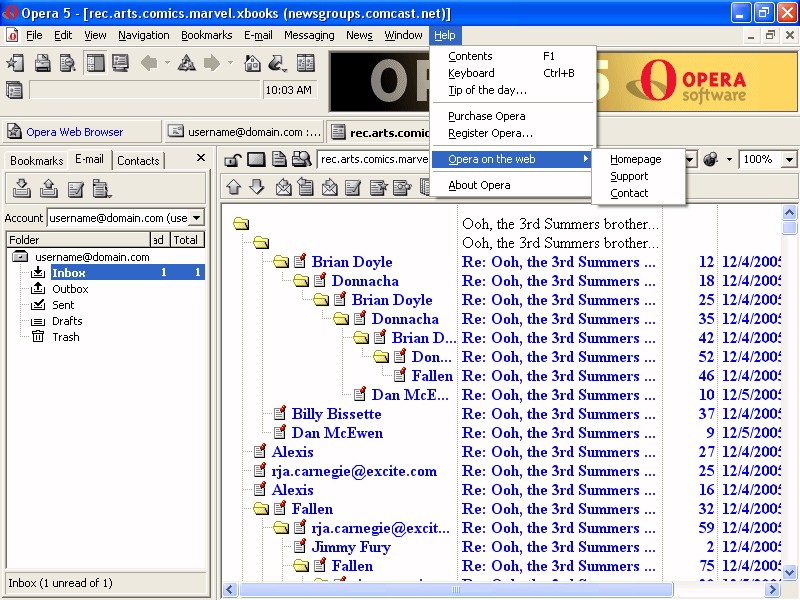Image resolution: width=800 pixels, height=600 pixels.
Task: Open the folder-list dropdown icon in the E-mail panel
Action: pyautogui.click(x=102, y=188)
